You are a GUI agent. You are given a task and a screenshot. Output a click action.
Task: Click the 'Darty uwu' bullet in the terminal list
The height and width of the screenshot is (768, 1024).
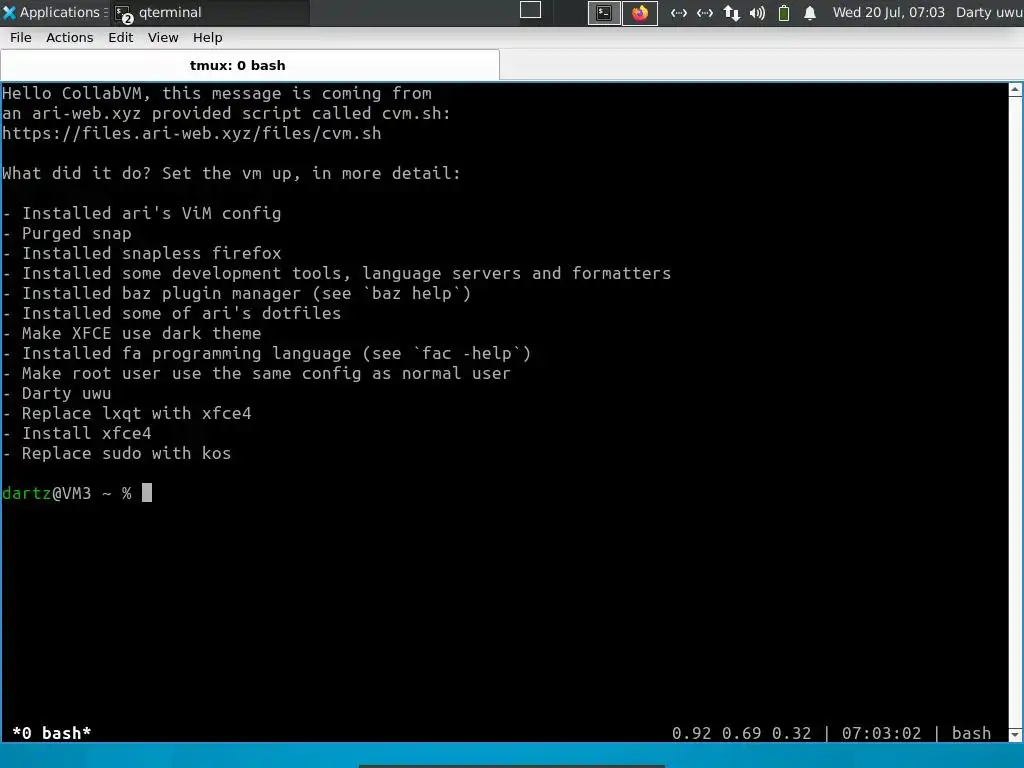pyautogui.click(x=66, y=393)
